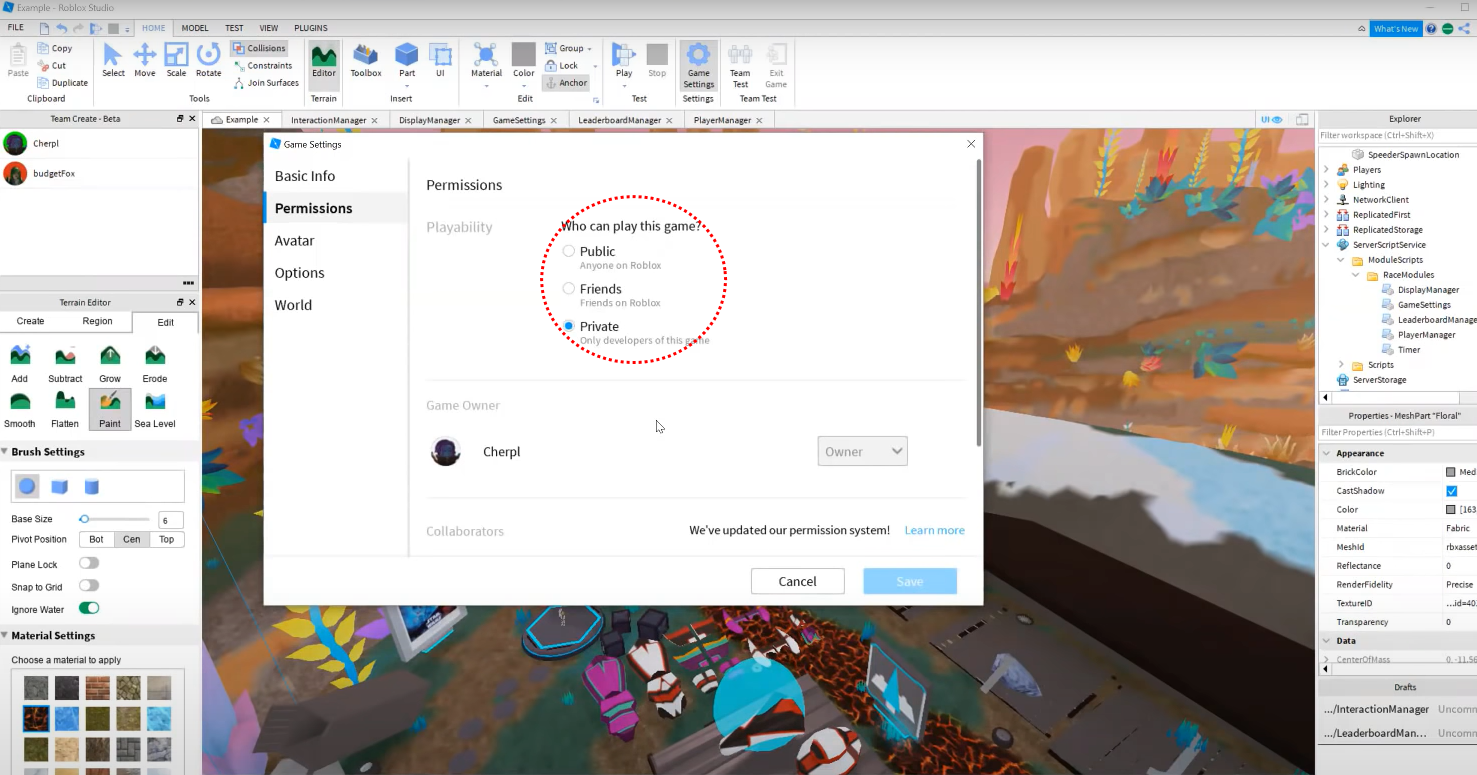1477x775 pixels.
Task: Select cube brush shape
Action: 60,487
